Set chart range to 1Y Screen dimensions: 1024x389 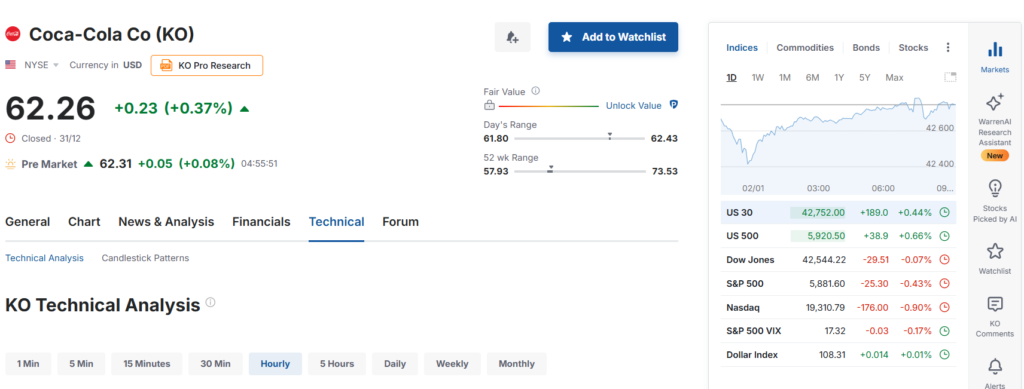pos(839,78)
